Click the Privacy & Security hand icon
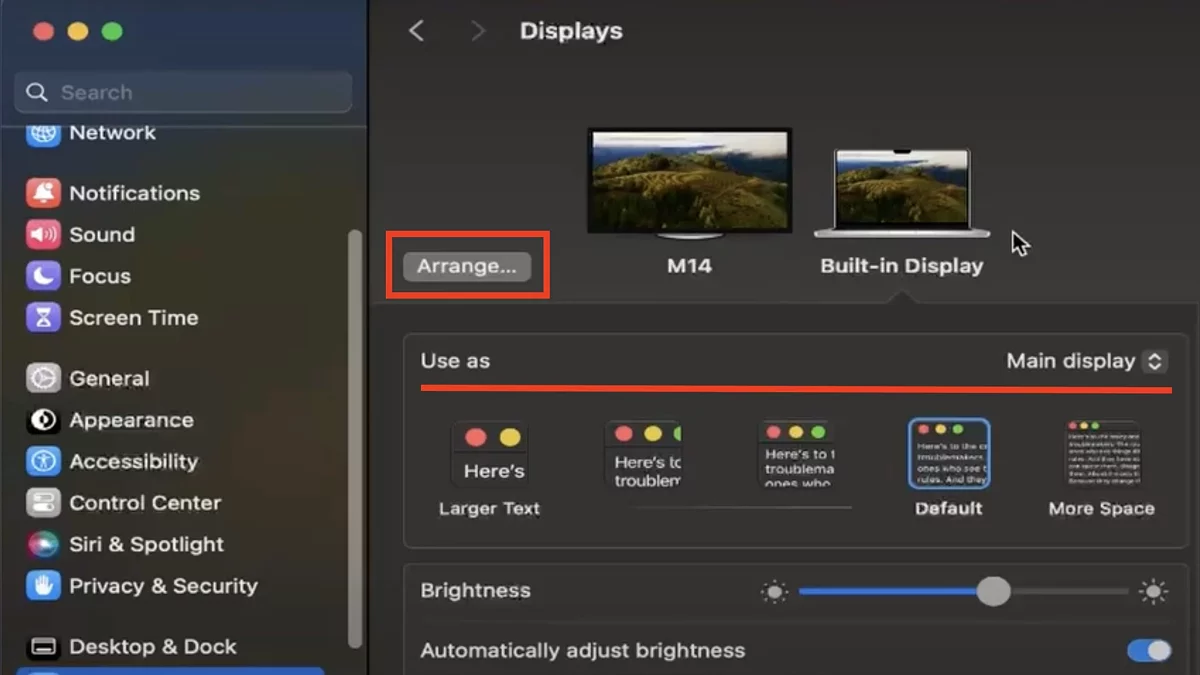1200x675 pixels. pos(43,586)
